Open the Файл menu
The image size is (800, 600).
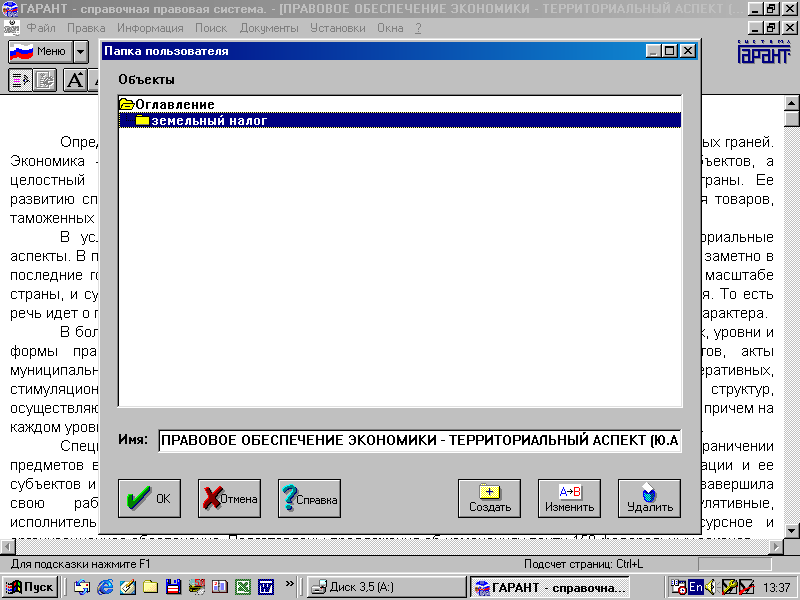coord(41,28)
